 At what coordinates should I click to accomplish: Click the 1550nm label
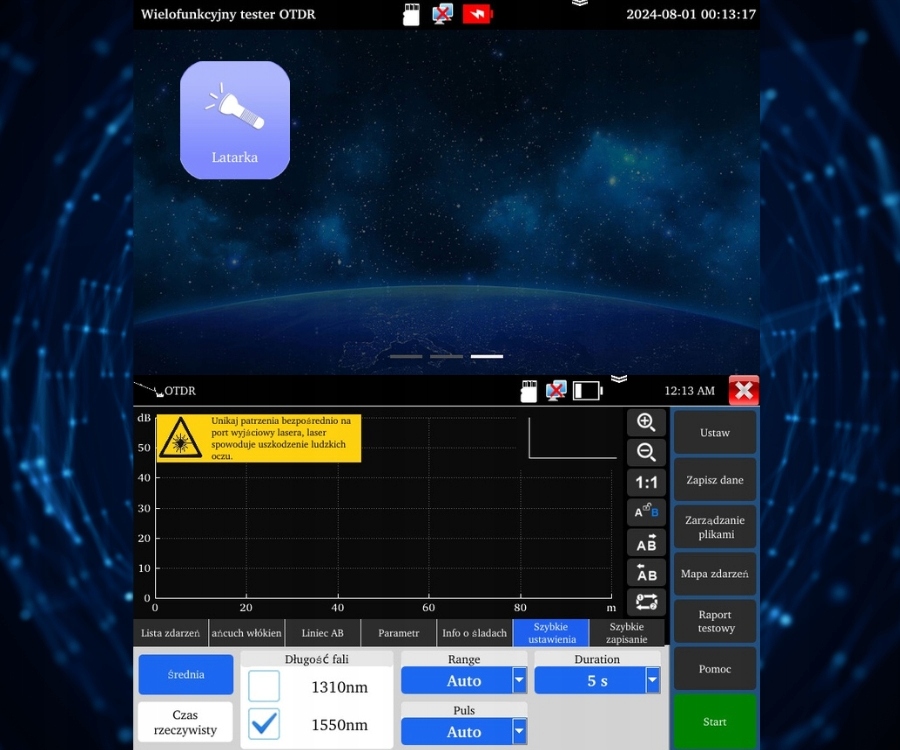pos(339,725)
